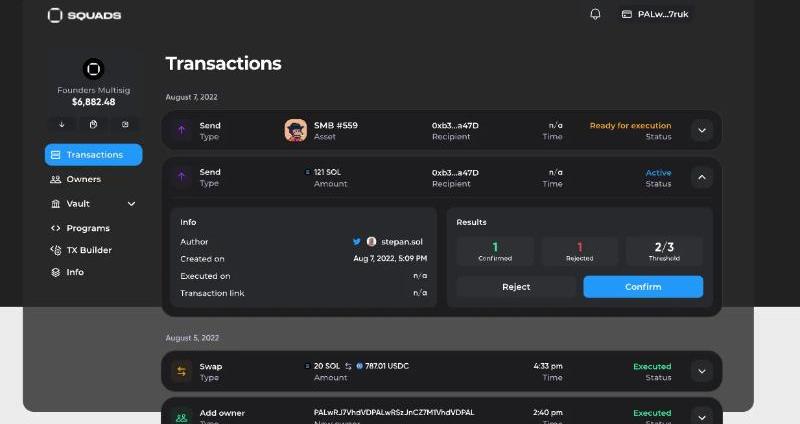Click the purple send arrow on SMB #559 row
This screenshot has height=424, width=800.
pyautogui.click(x=181, y=131)
